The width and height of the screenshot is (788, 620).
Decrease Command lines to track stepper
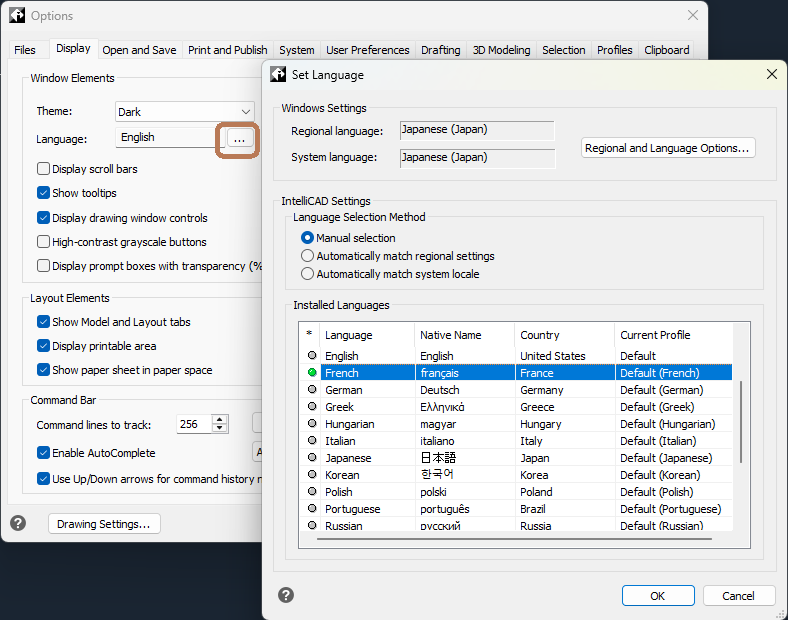[220, 429]
